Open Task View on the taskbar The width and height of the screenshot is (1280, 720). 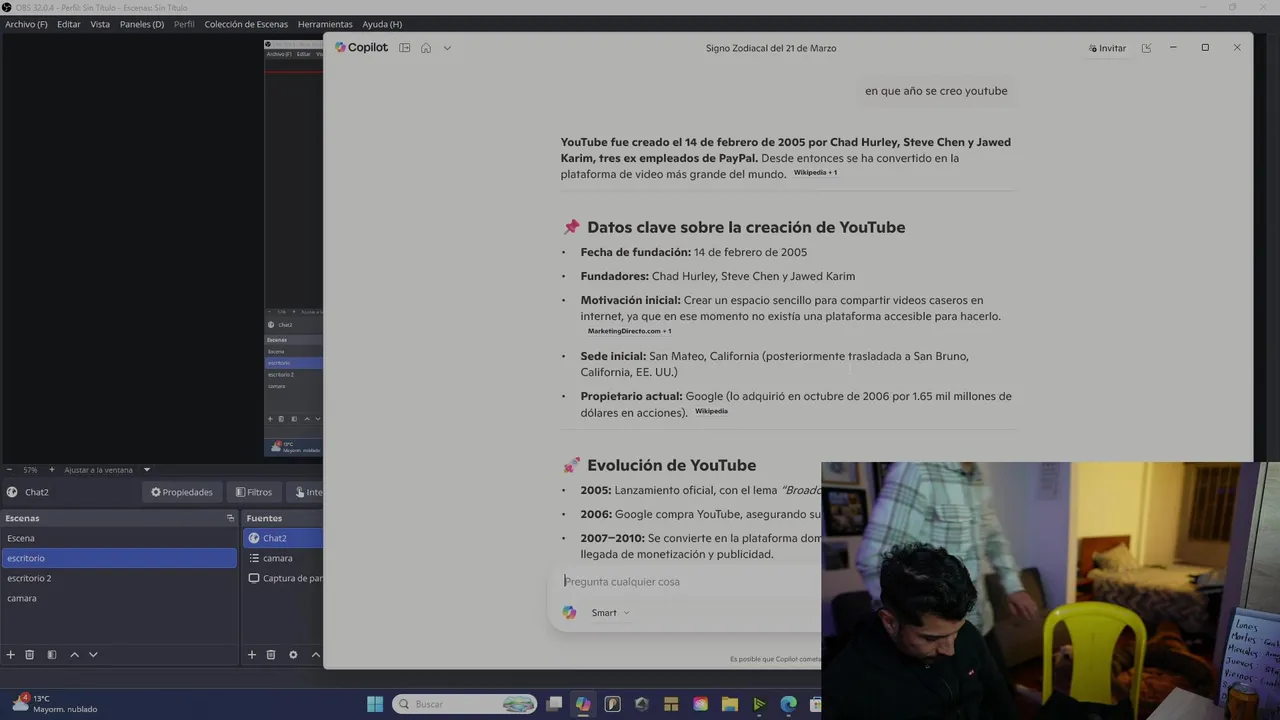554,704
